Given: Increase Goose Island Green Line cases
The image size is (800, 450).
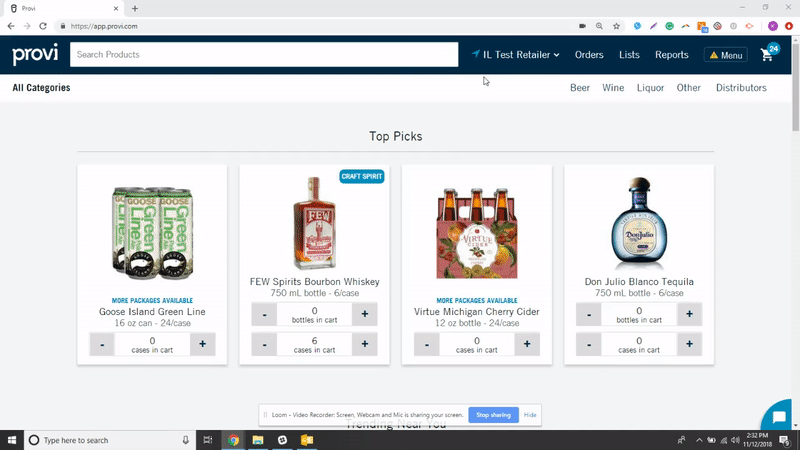Looking at the screenshot, I should 203,344.
